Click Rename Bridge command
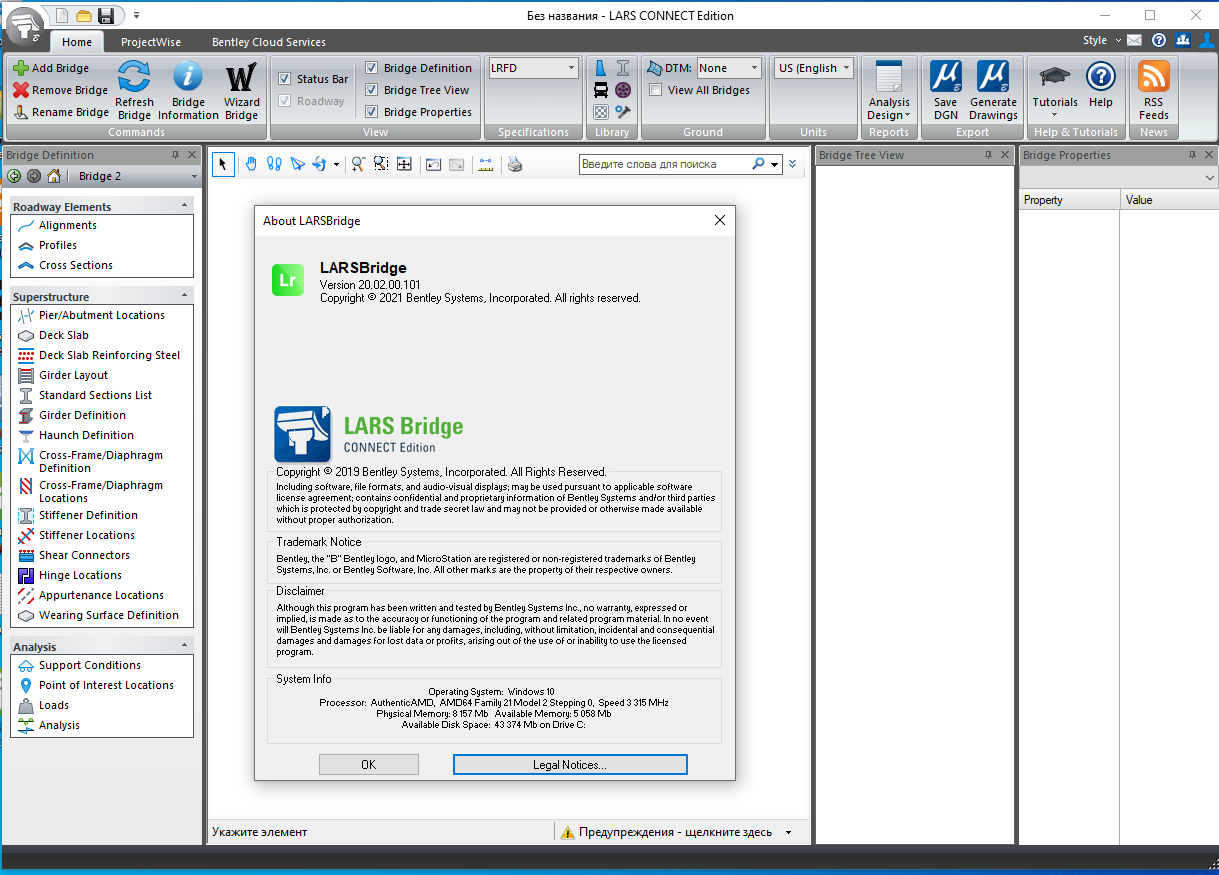This screenshot has height=875, width=1219. pos(61,112)
